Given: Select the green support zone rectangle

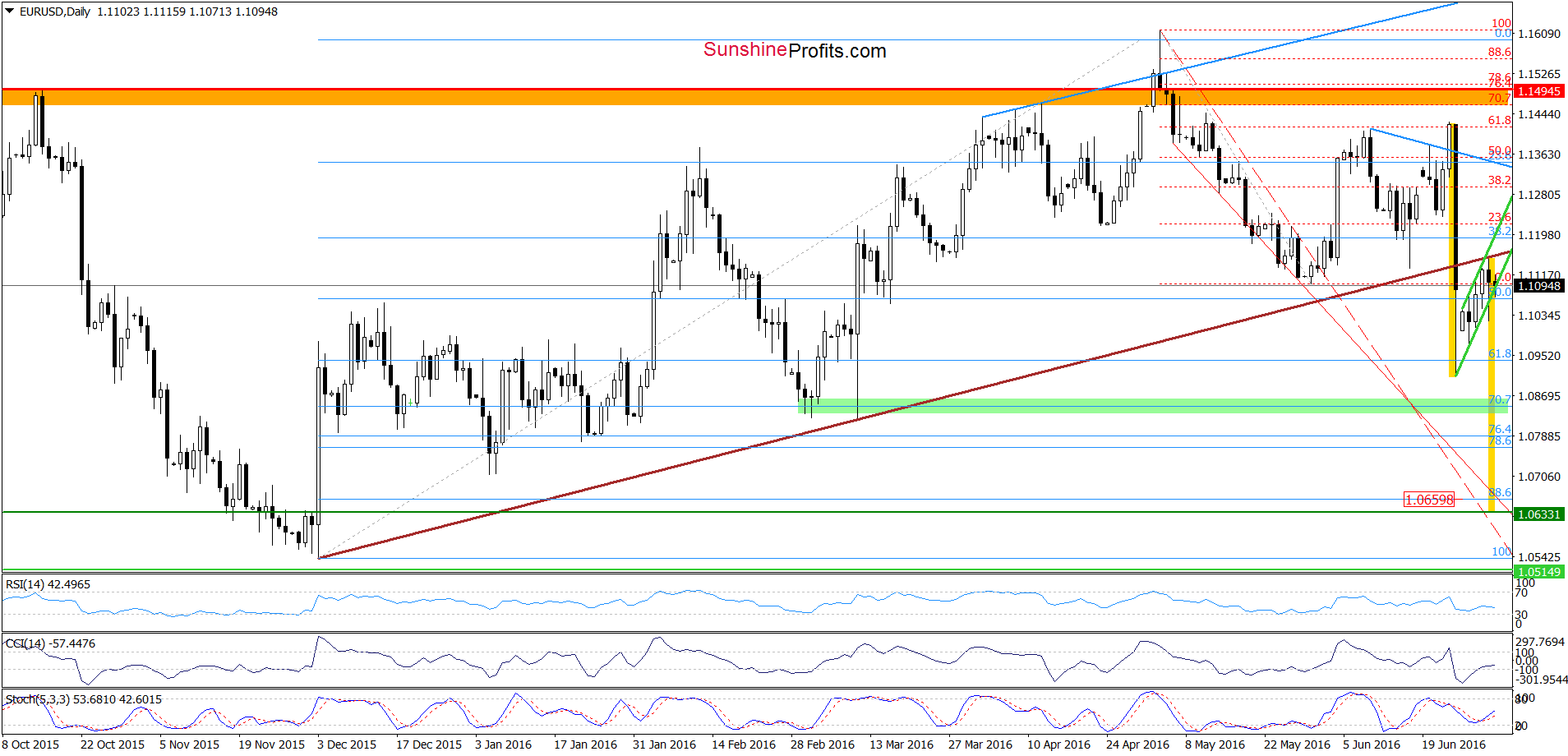Looking at the screenshot, I should [x=1155, y=406].
